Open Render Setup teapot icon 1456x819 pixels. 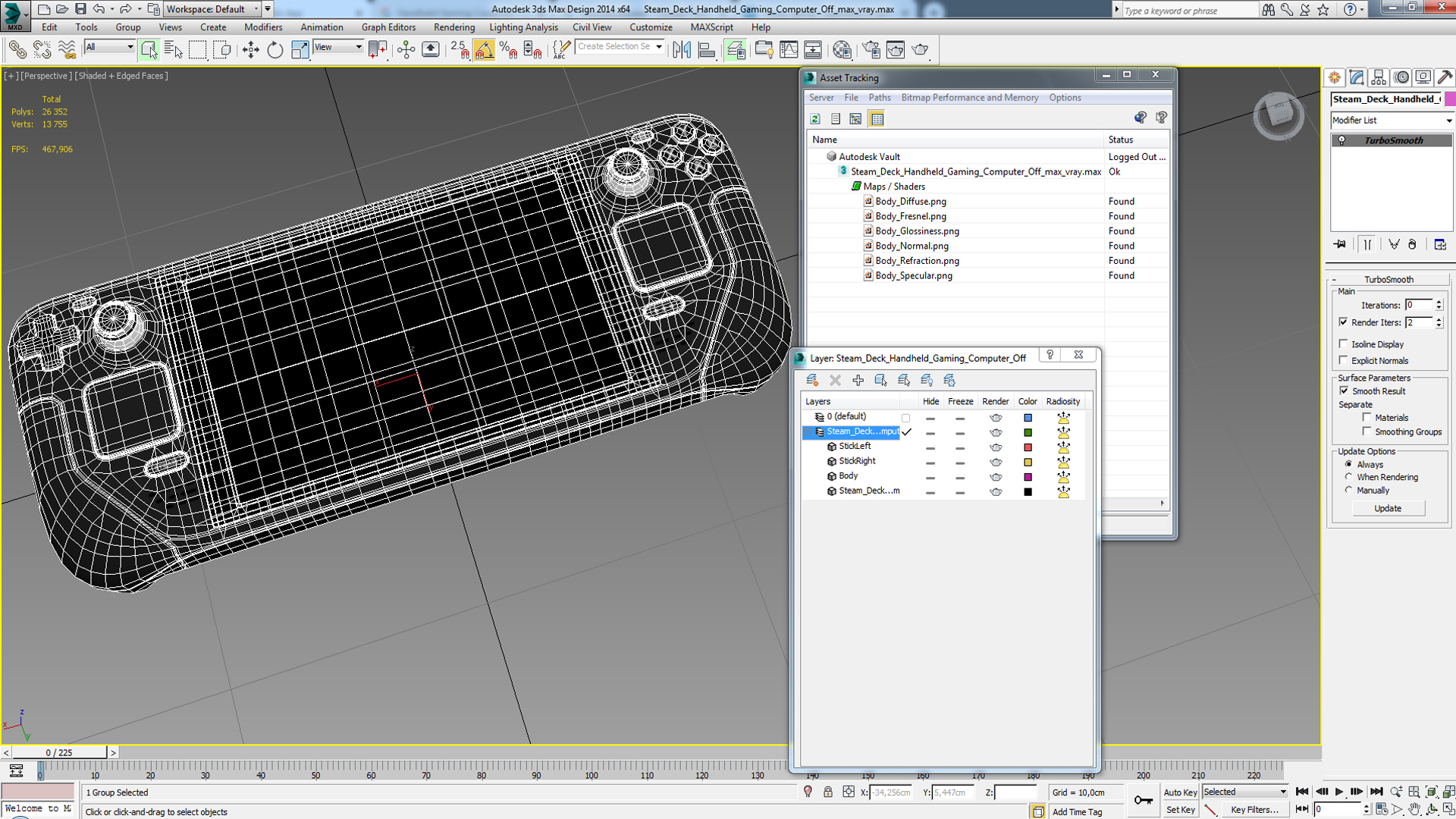tap(871, 50)
